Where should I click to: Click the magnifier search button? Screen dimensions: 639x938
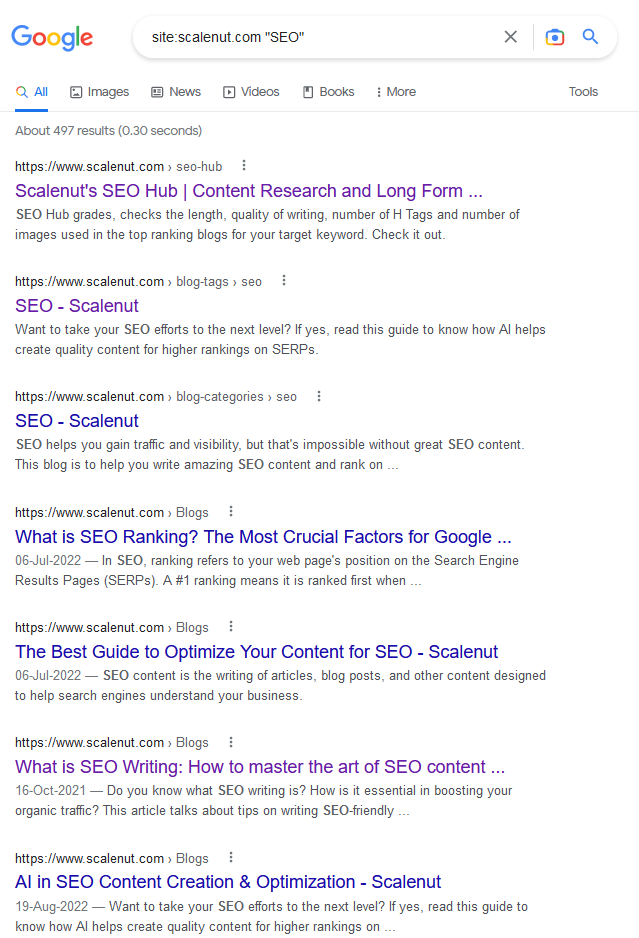coord(591,37)
